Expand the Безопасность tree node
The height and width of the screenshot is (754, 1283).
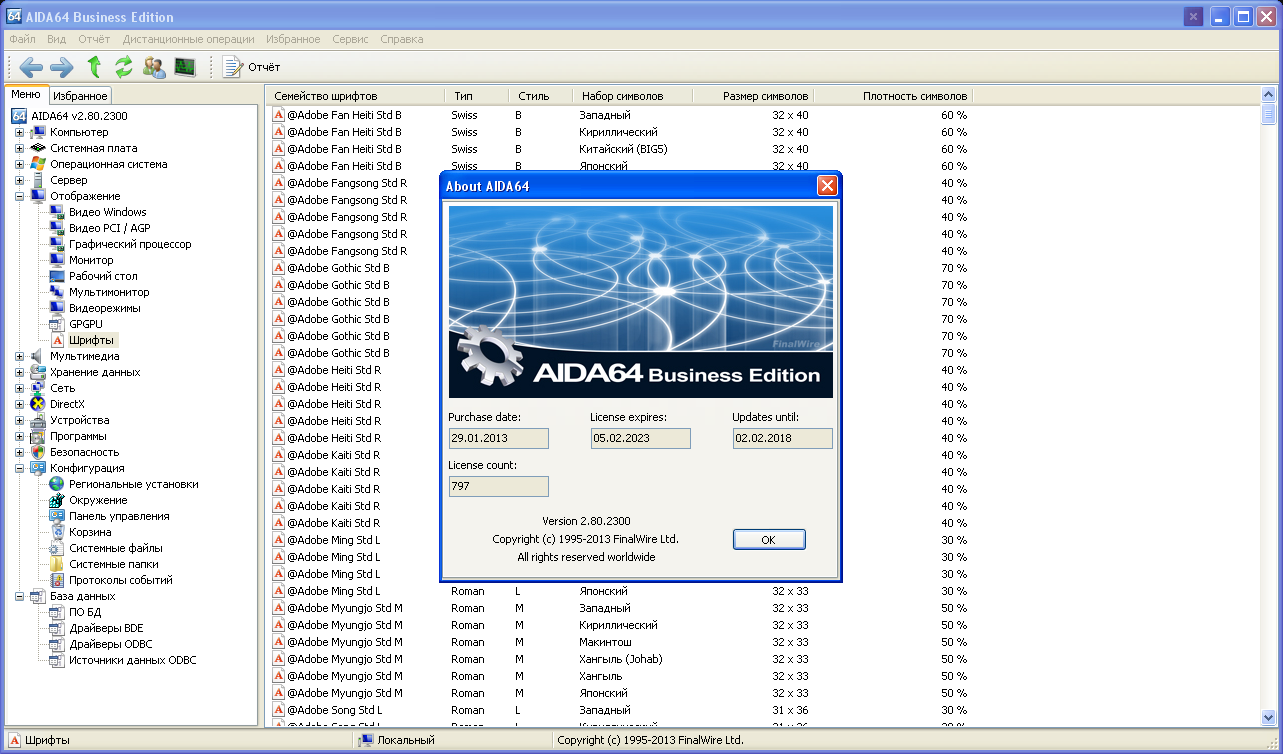click(19, 452)
